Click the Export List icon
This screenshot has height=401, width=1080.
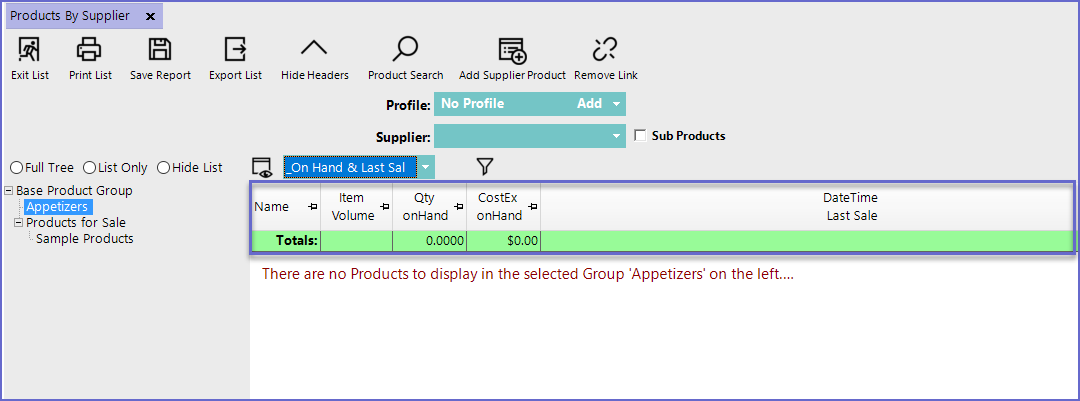pos(235,48)
